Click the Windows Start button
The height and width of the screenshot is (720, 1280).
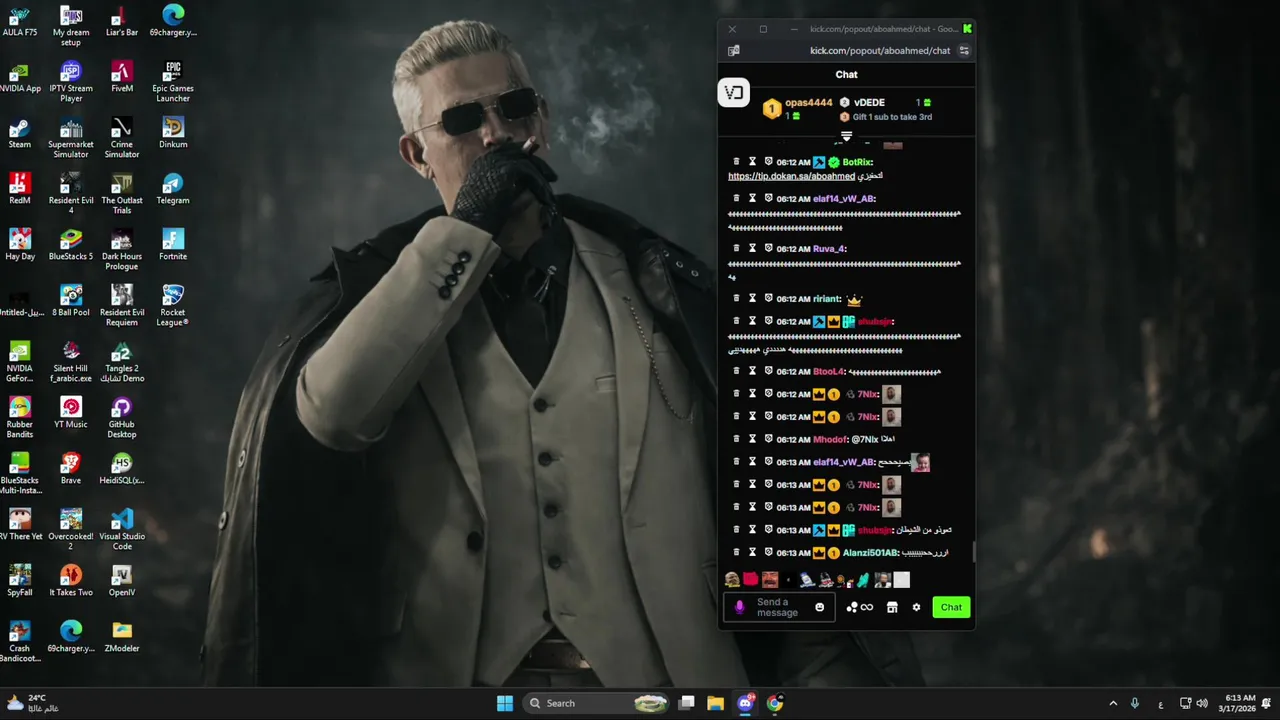tap(505, 703)
